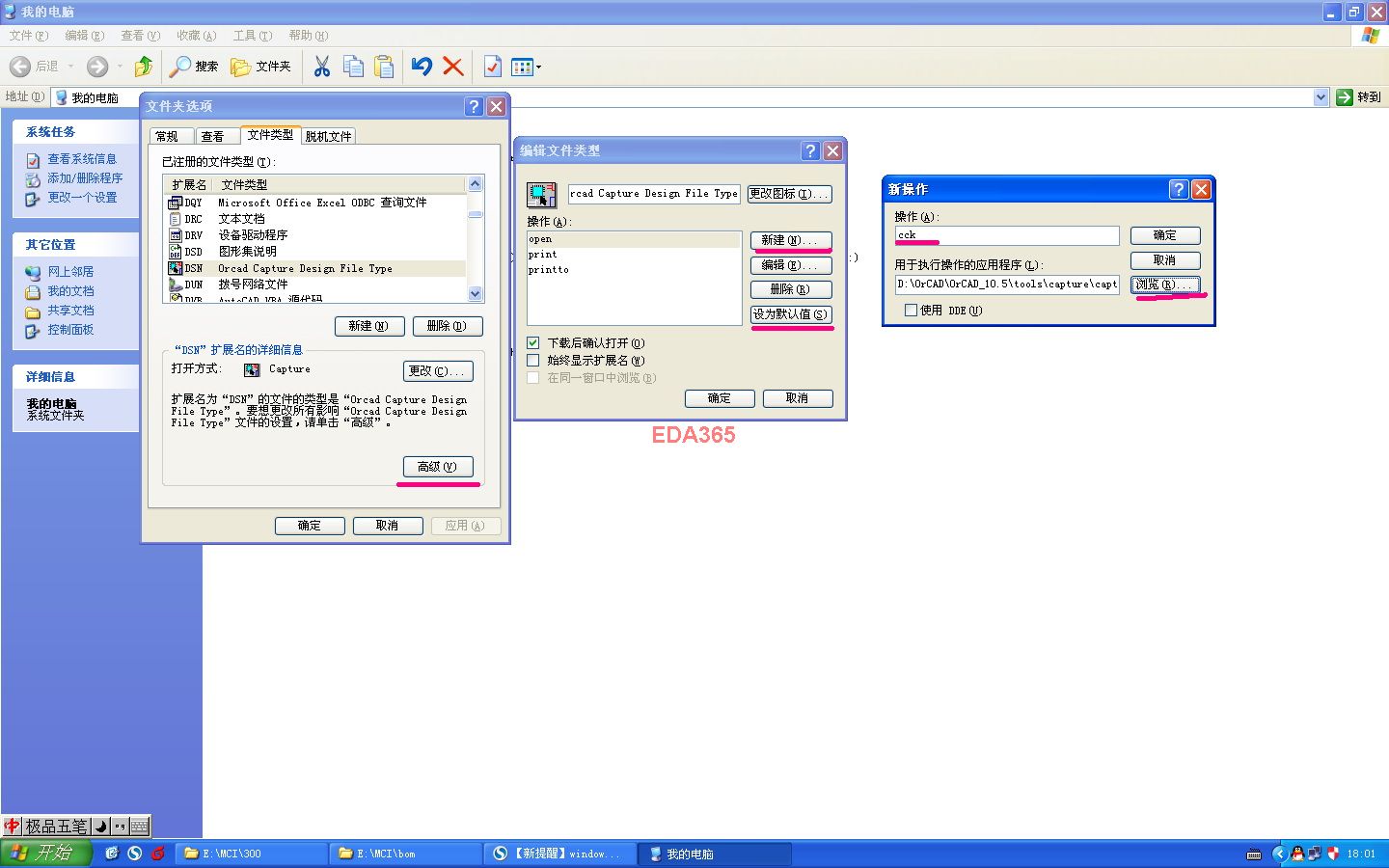Click the Up one level folder icon
Viewport: 1389px width, 868px height.
144,67
